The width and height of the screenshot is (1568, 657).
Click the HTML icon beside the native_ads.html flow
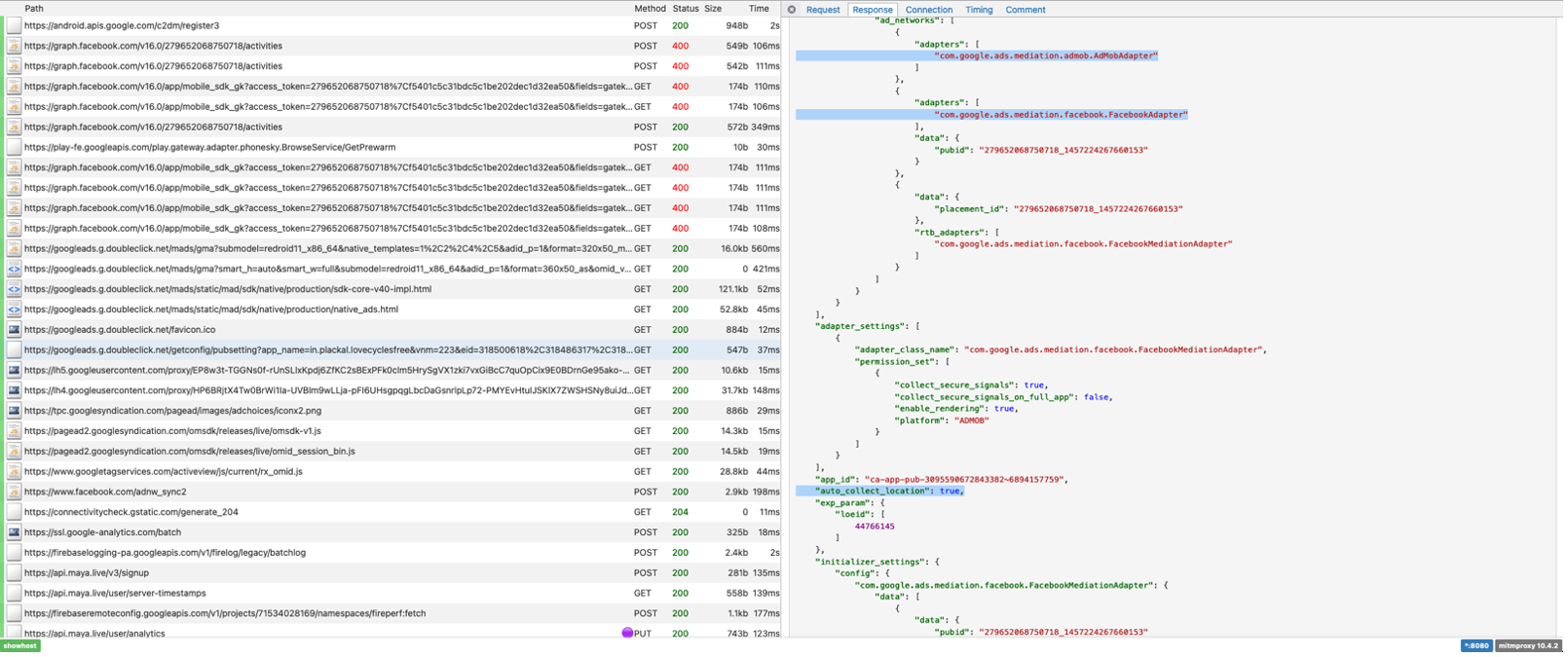pyautogui.click(x=14, y=310)
